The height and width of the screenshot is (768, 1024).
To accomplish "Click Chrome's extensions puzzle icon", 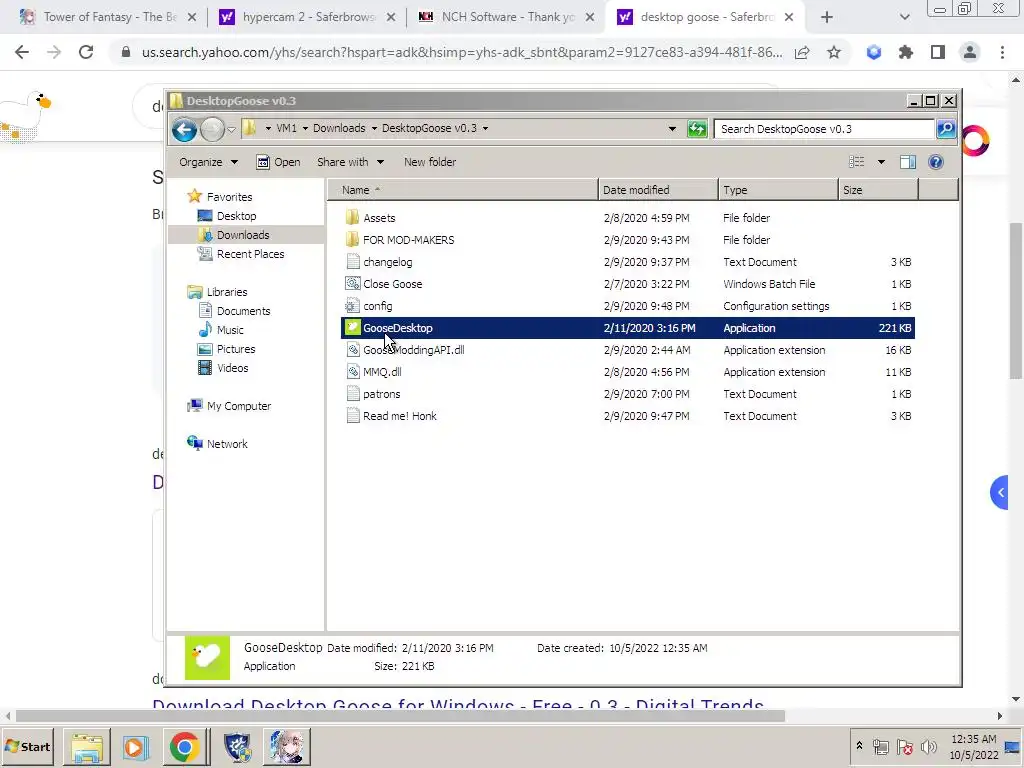I will tap(905, 52).
